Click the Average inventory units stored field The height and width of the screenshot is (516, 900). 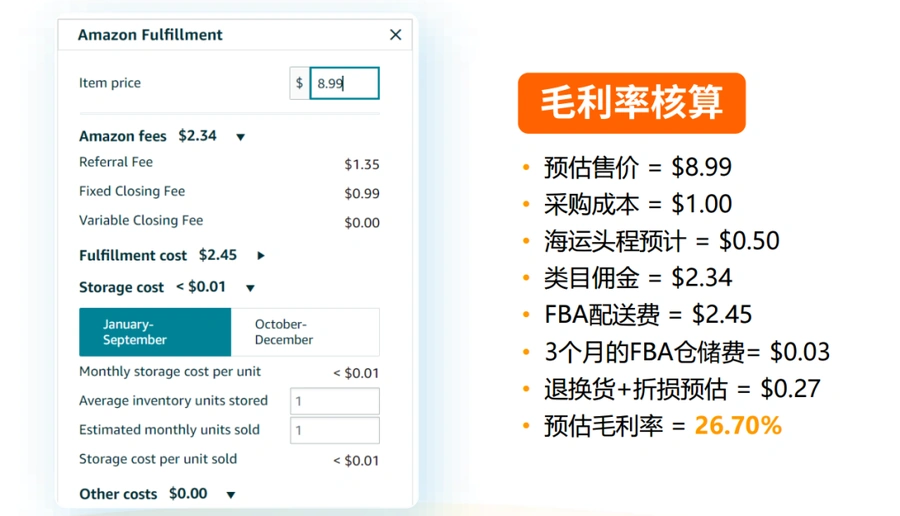[x=335, y=401]
